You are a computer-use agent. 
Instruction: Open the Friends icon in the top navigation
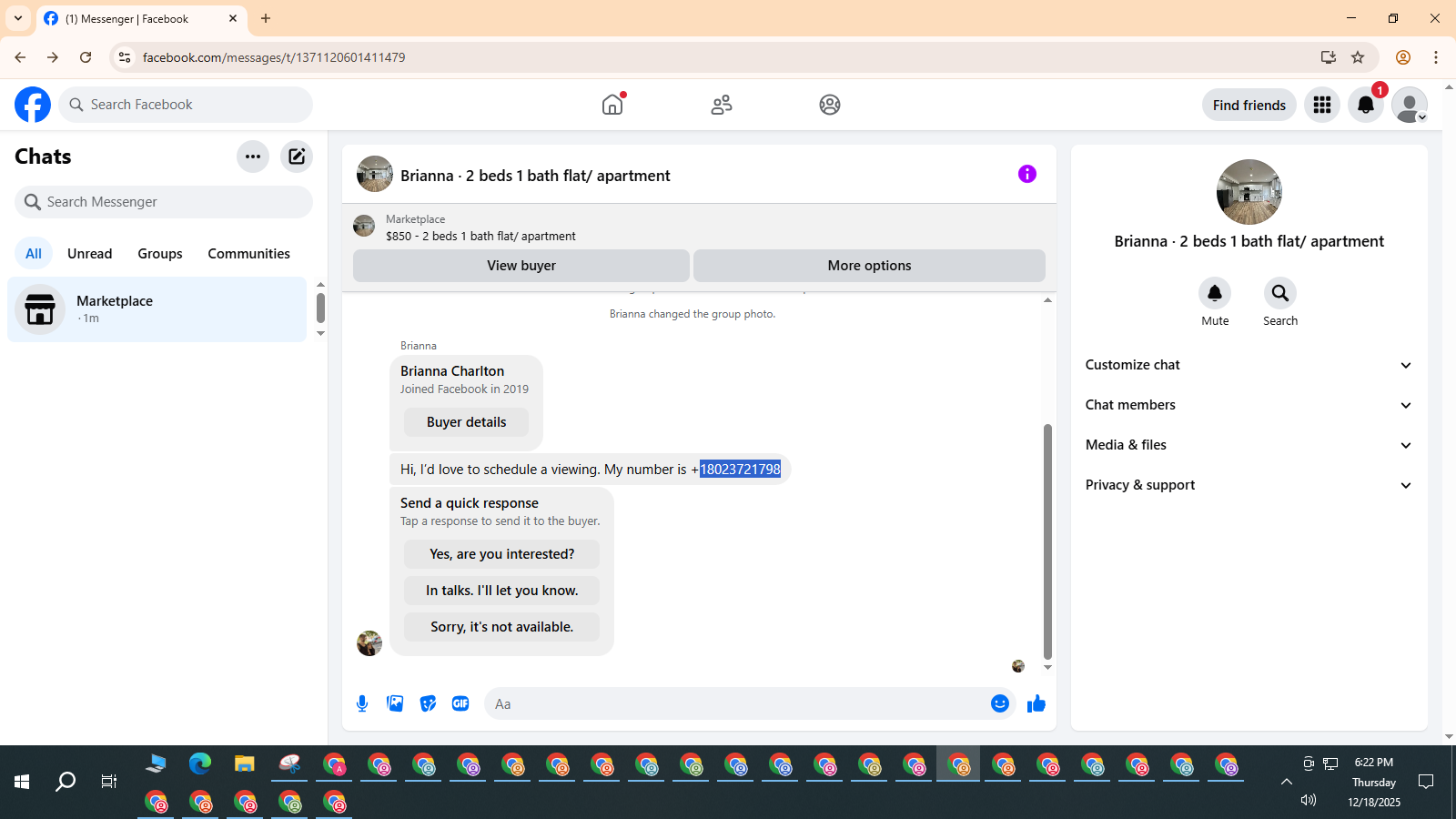pyautogui.click(x=722, y=105)
